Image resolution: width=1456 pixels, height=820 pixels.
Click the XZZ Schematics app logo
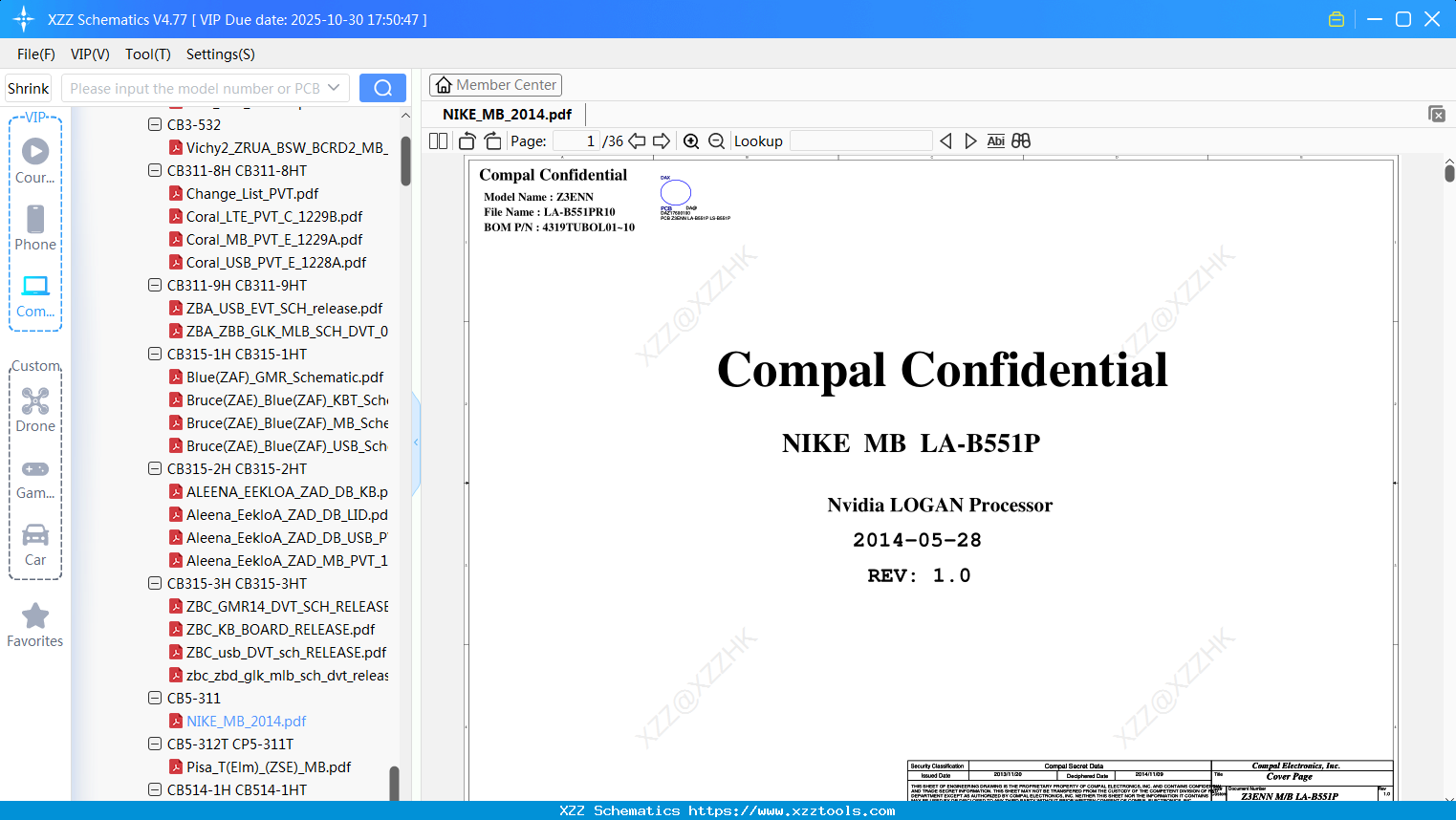(23, 19)
